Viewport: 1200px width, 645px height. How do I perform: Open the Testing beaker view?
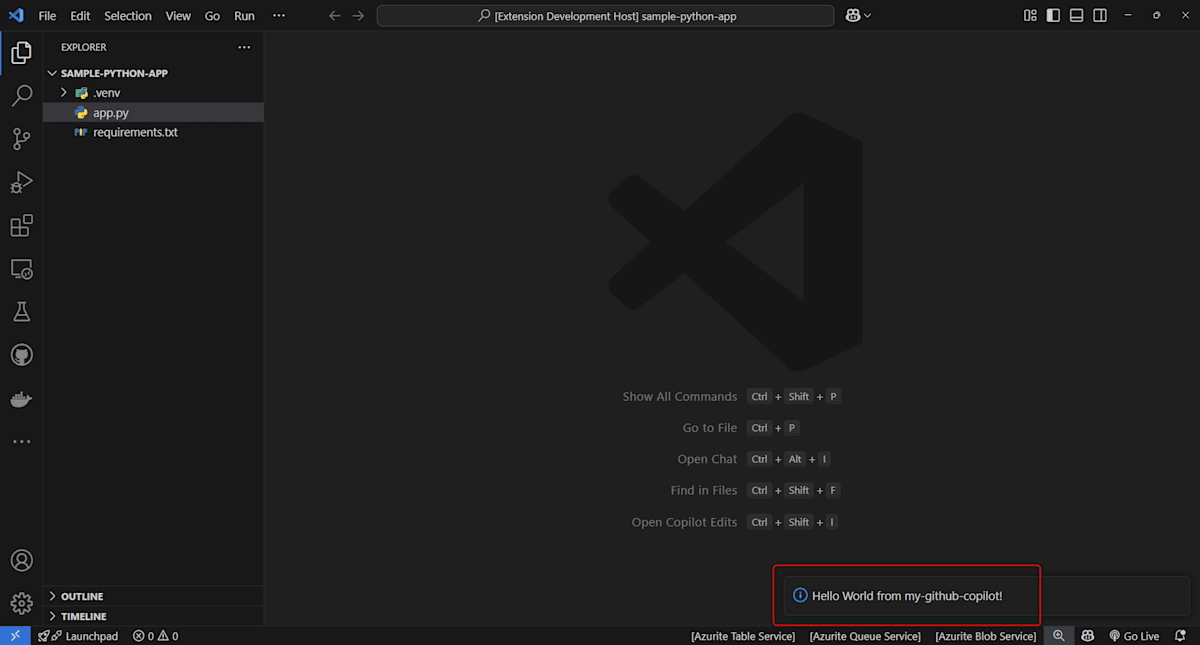point(21,312)
